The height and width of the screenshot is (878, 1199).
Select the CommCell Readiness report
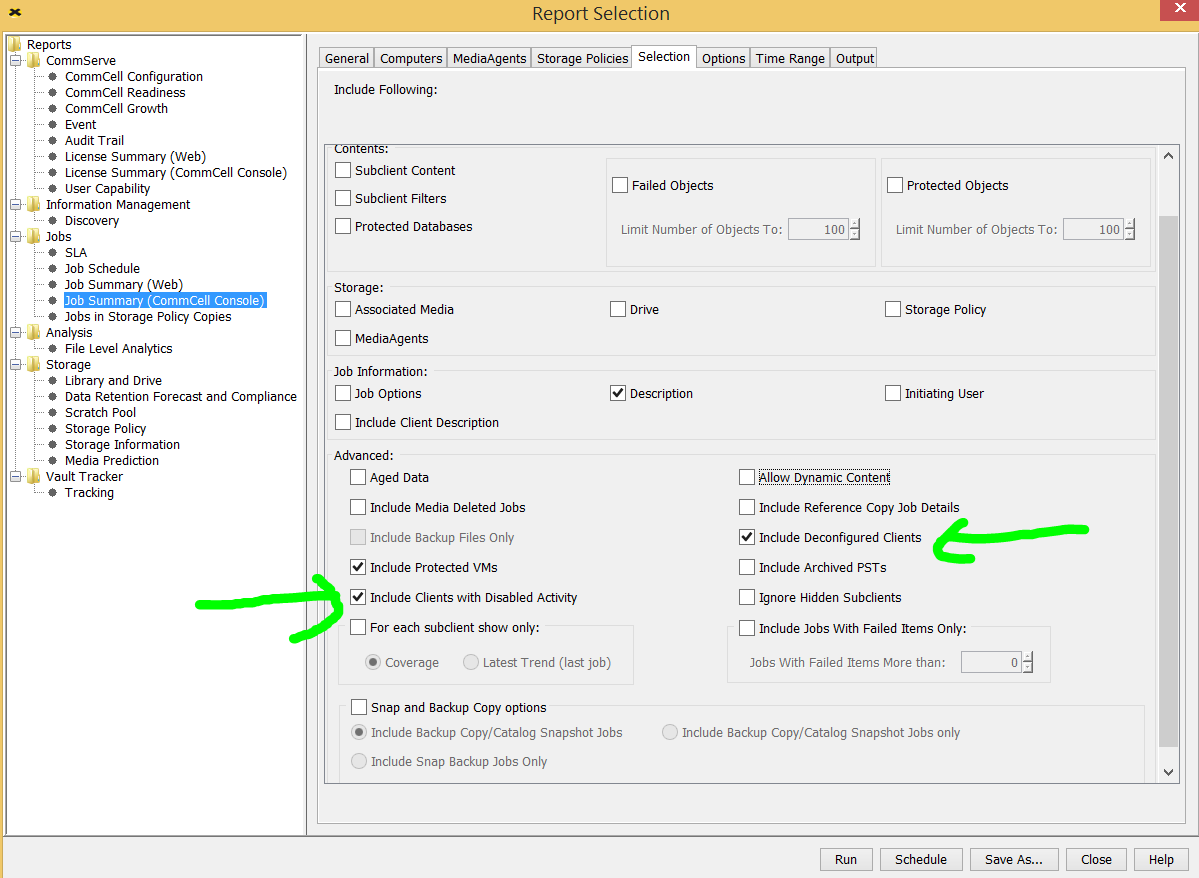pos(125,93)
